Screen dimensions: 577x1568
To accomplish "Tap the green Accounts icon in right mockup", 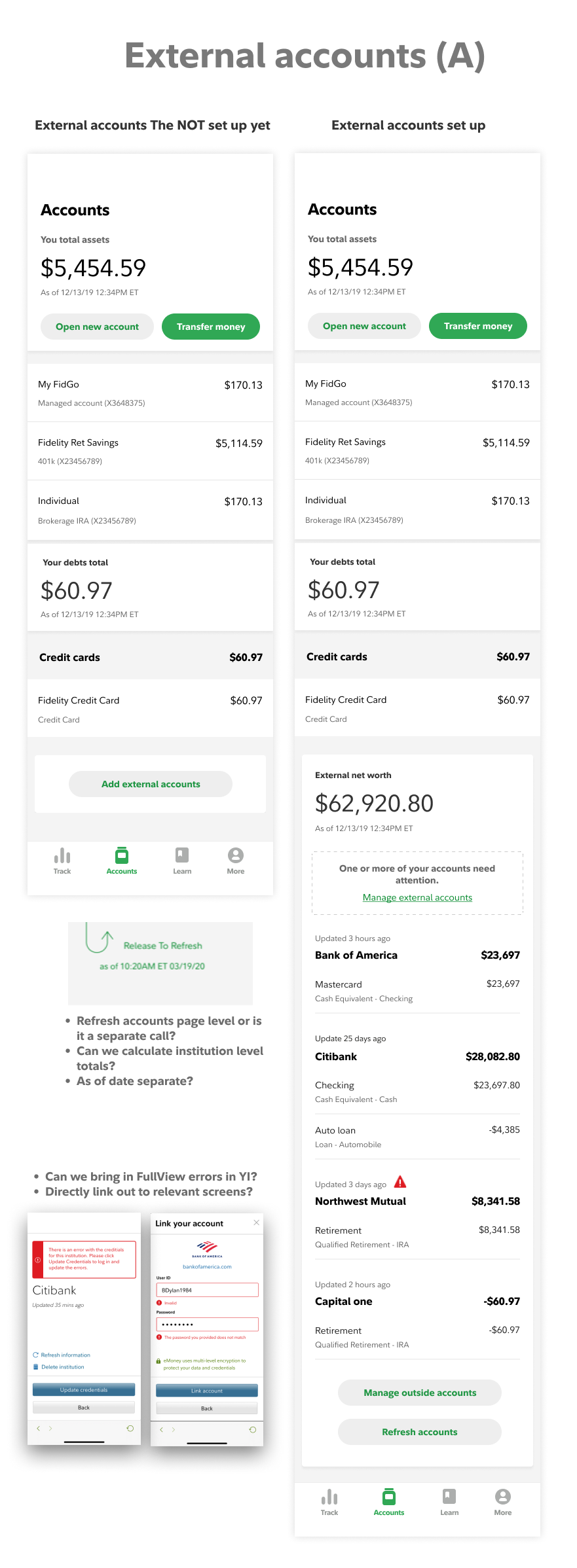I will [x=389, y=1496].
